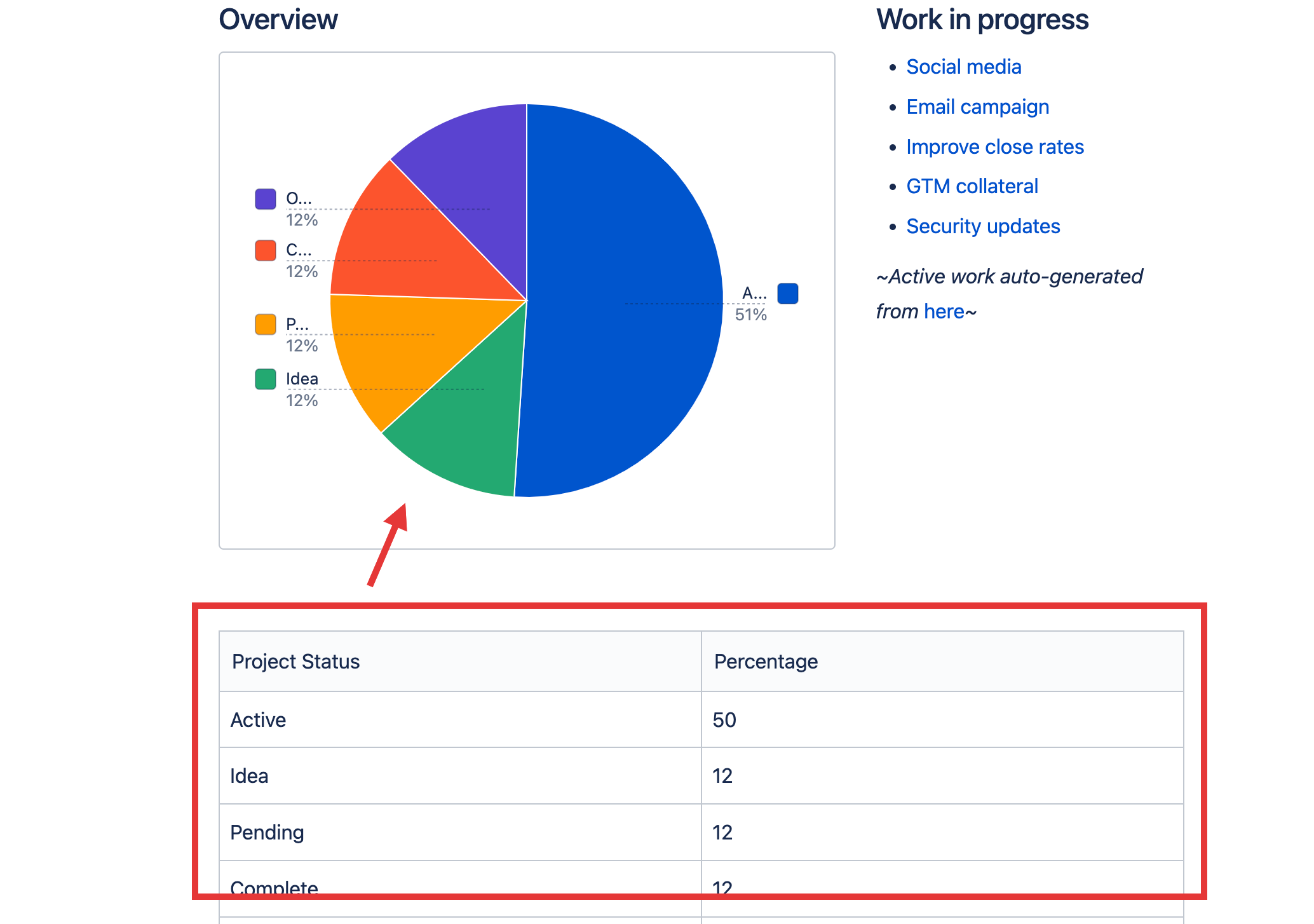1314x924 pixels.
Task: Click the red-orange legend swatch labeled C...
Action: pyautogui.click(x=266, y=250)
